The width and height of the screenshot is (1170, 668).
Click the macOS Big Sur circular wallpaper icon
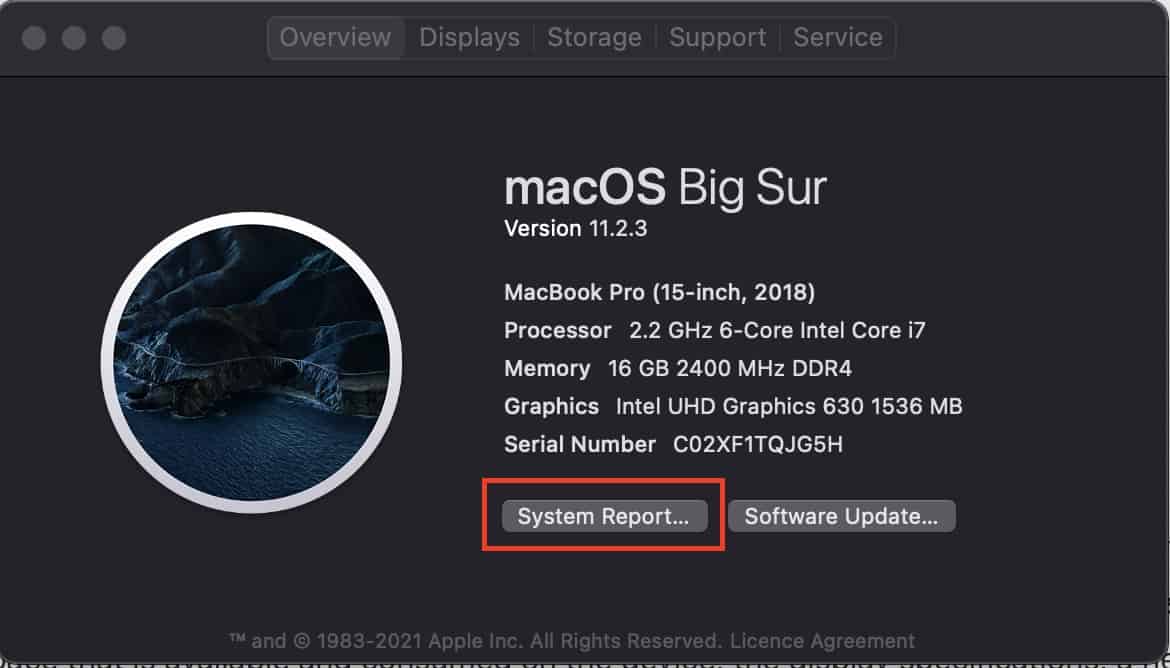click(x=251, y=363)
